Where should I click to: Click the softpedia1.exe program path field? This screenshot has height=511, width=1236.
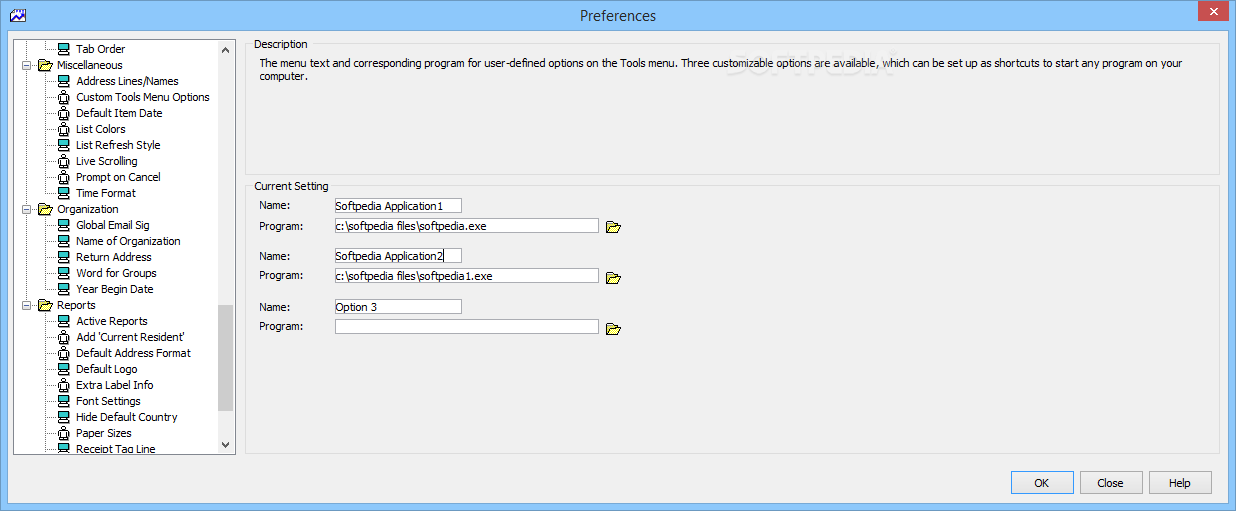click(x=467, y=276)
